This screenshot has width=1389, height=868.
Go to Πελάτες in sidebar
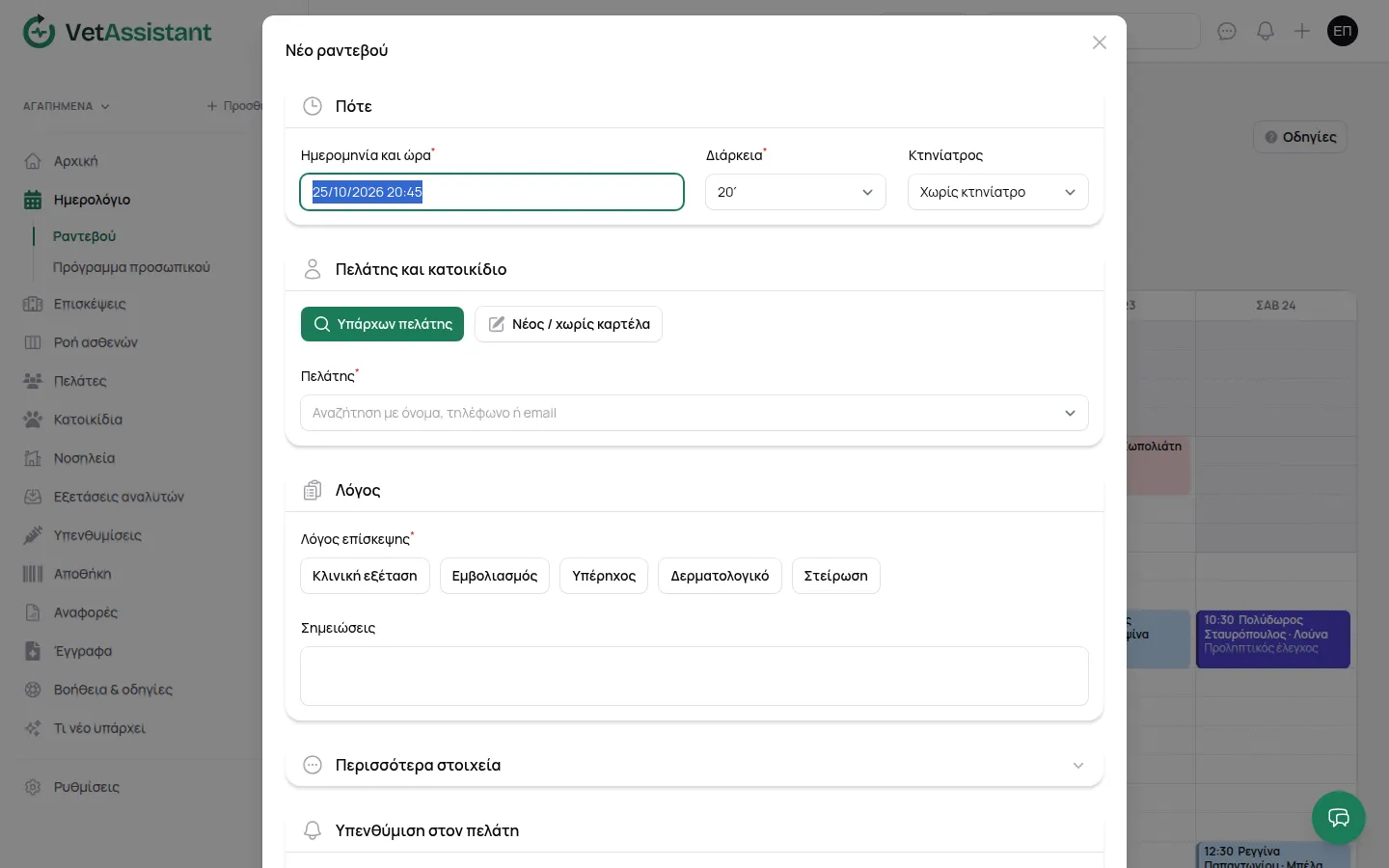click(80, 381)
